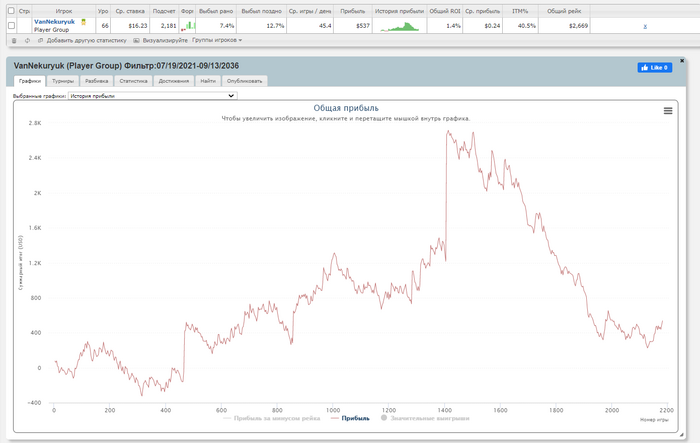Click the 66 level value

click(105, 26)
